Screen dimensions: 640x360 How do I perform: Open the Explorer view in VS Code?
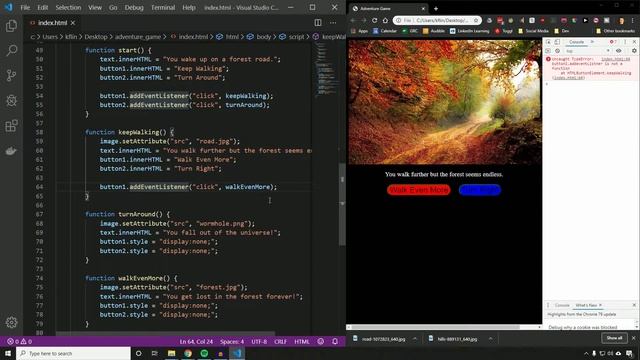point(11,26)
